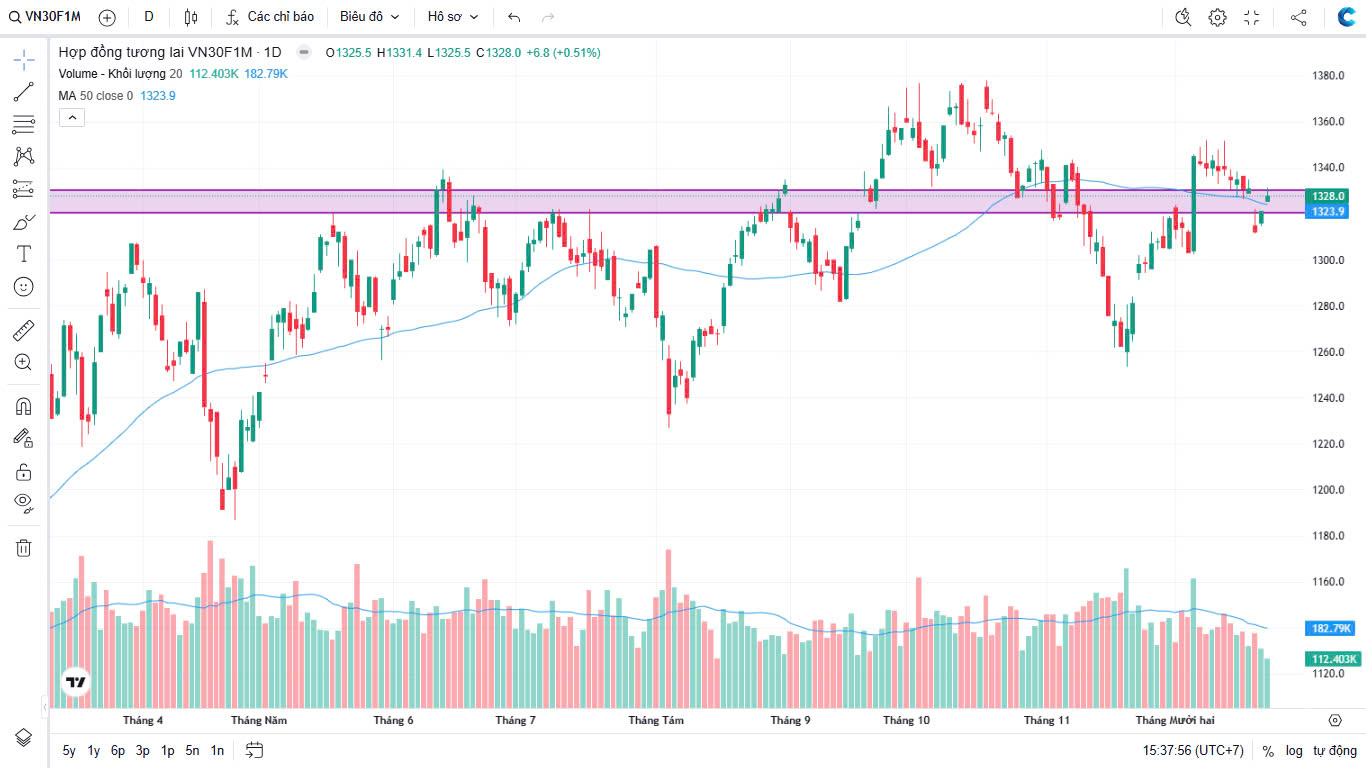Click the quick search icon top right
This screenshot has width=1366, height=768.
[1183, 17]
